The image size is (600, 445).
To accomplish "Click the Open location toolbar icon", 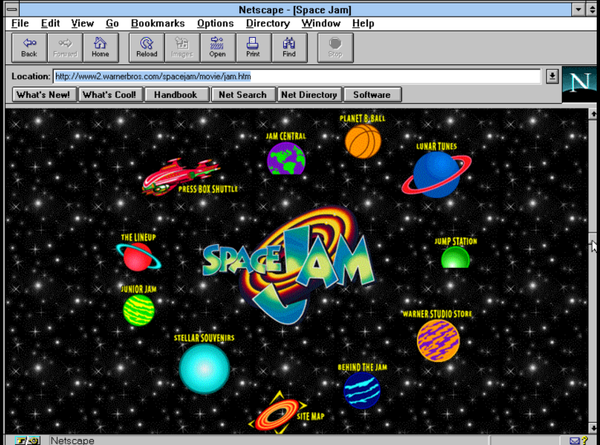I will [x=217, y=47].
